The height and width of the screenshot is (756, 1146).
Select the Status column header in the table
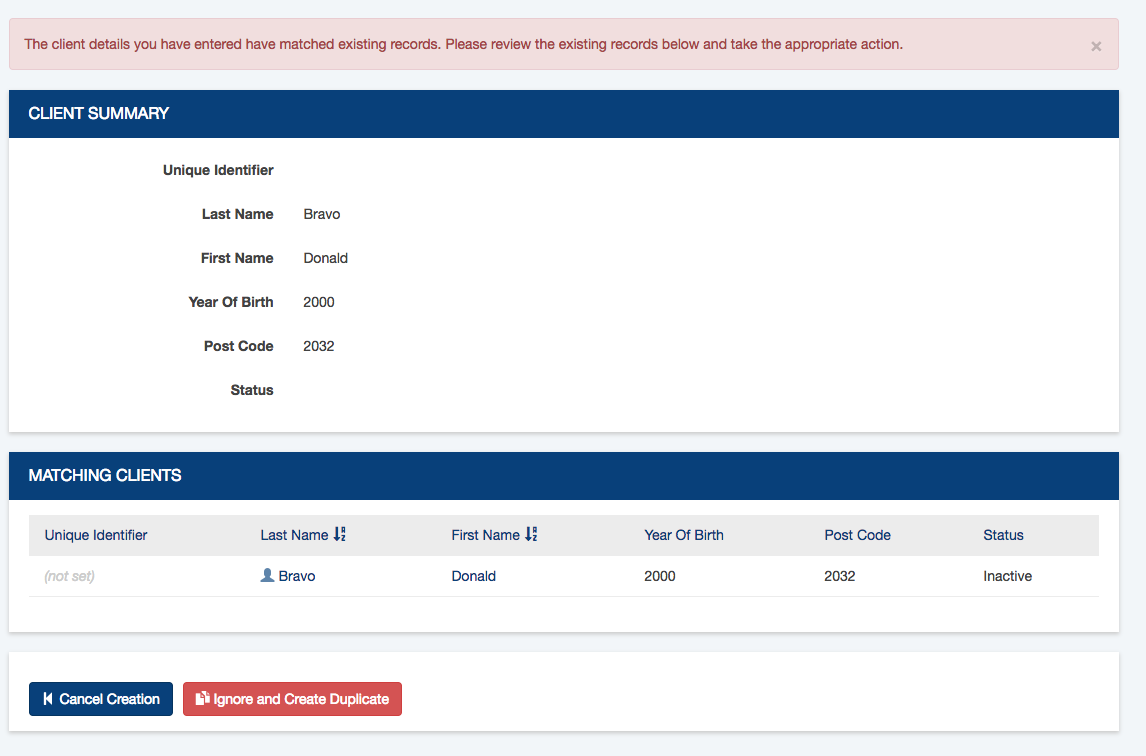point(1003,535)
